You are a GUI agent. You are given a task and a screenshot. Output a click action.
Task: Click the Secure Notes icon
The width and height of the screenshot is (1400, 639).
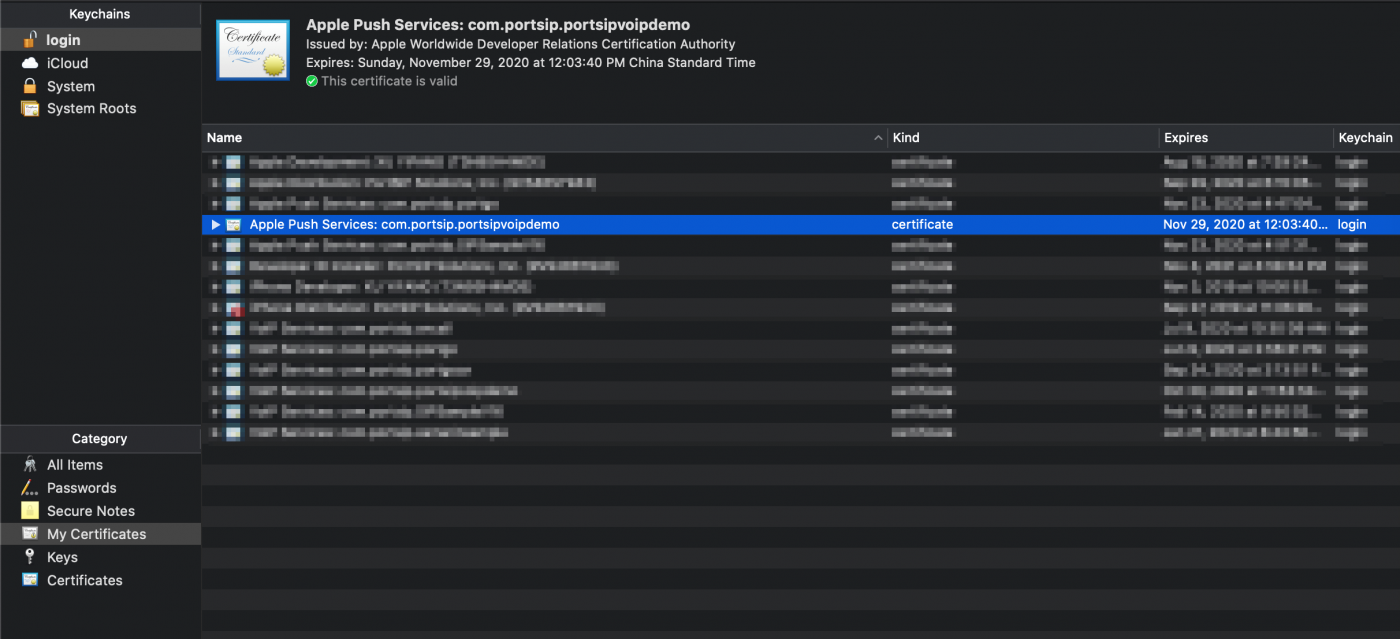point(30,511)
